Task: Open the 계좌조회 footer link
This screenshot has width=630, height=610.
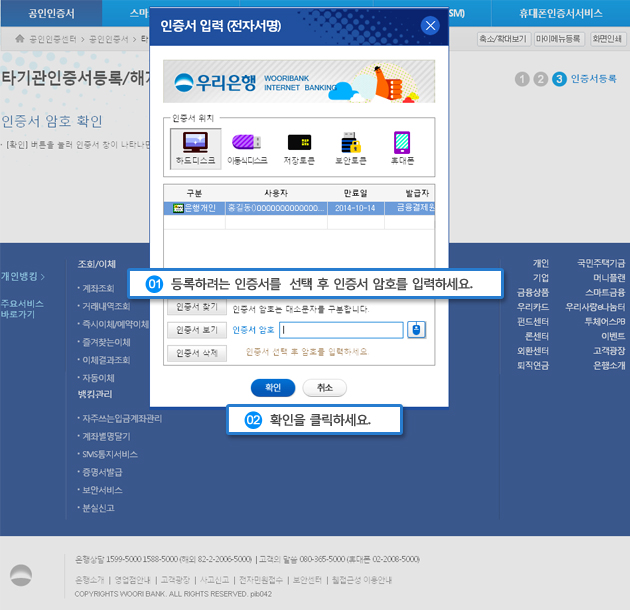Action: (98, 289)
